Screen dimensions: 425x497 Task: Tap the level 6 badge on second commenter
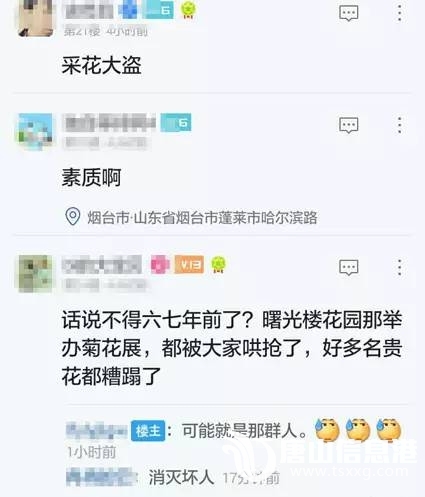(x=176, y=123)
